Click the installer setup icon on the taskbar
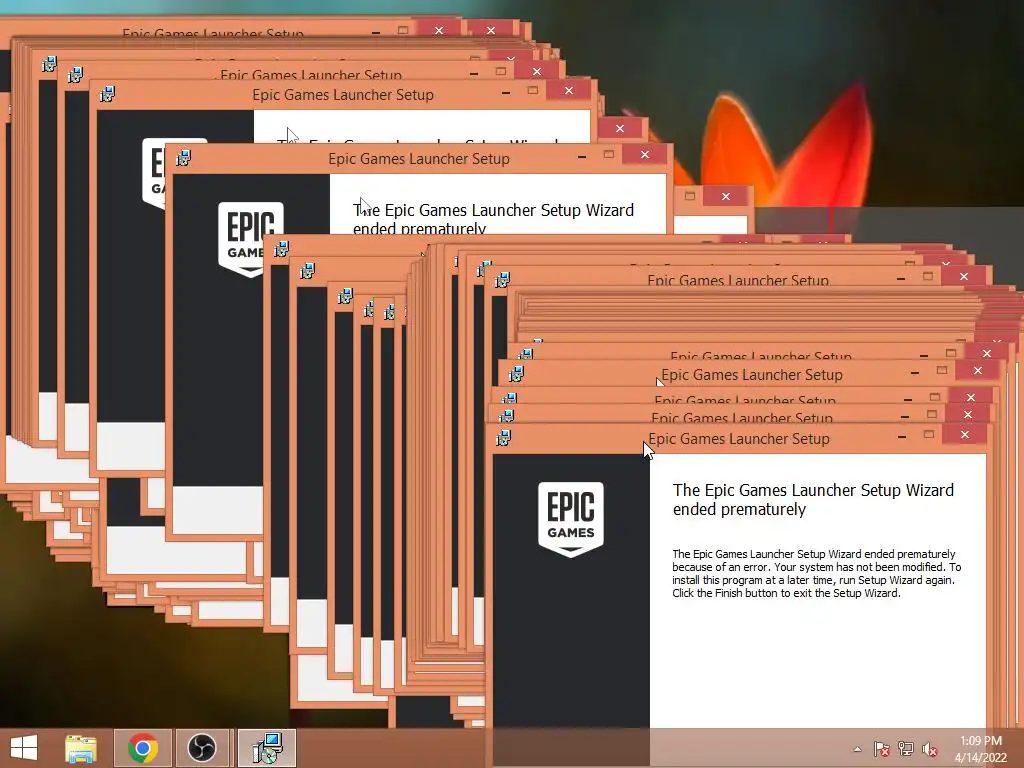The image size is (1024, 768). (x=267, y=748)
